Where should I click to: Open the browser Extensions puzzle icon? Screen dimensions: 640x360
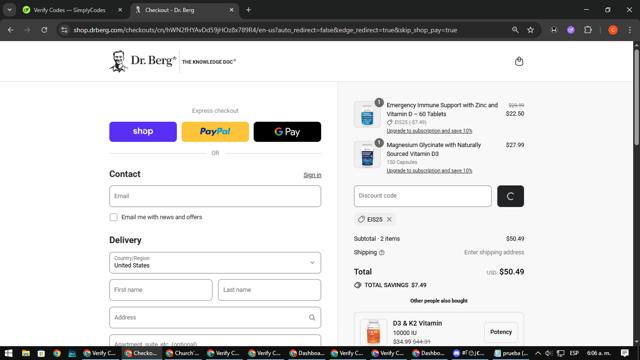click(x=588, y=30)
